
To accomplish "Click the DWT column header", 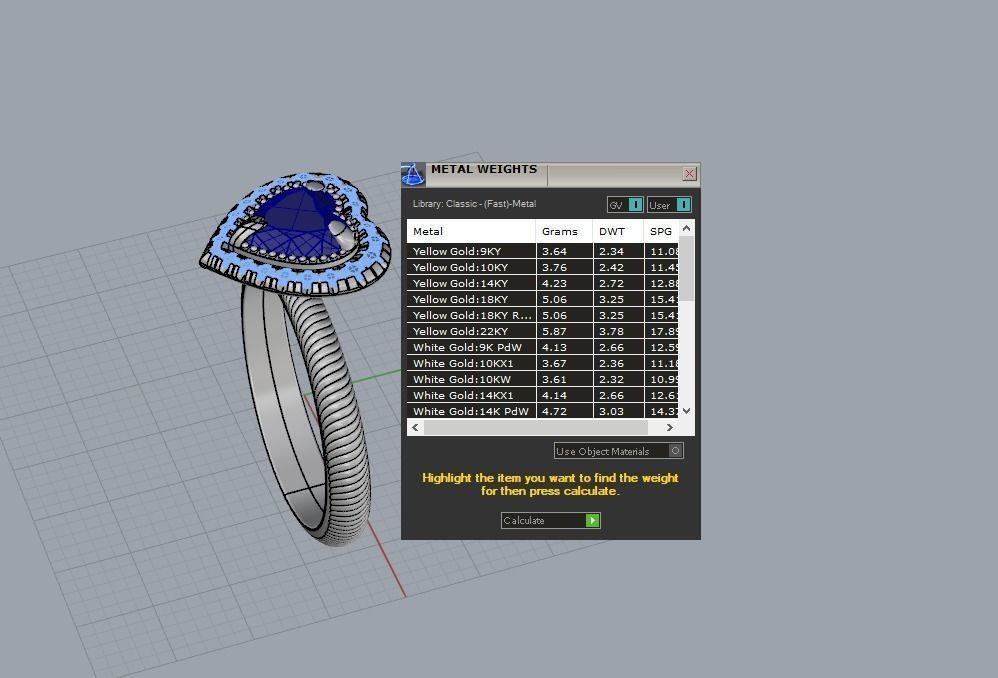I will [x=618, y=231].
